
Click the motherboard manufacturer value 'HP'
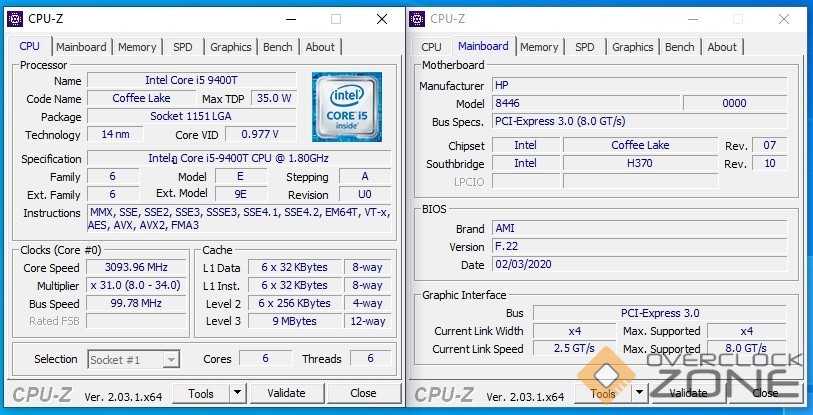(x=639, y=85)
